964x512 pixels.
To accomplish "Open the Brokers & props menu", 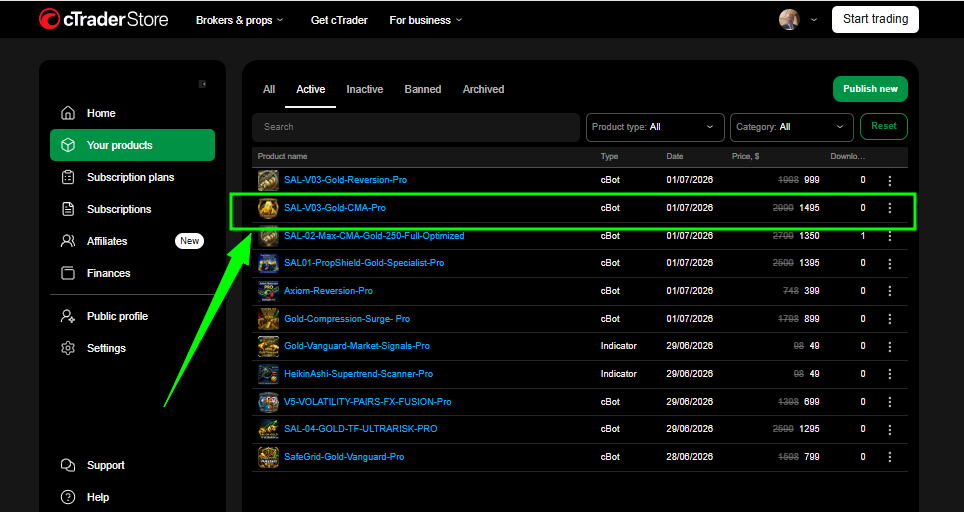I will (240, 20).
